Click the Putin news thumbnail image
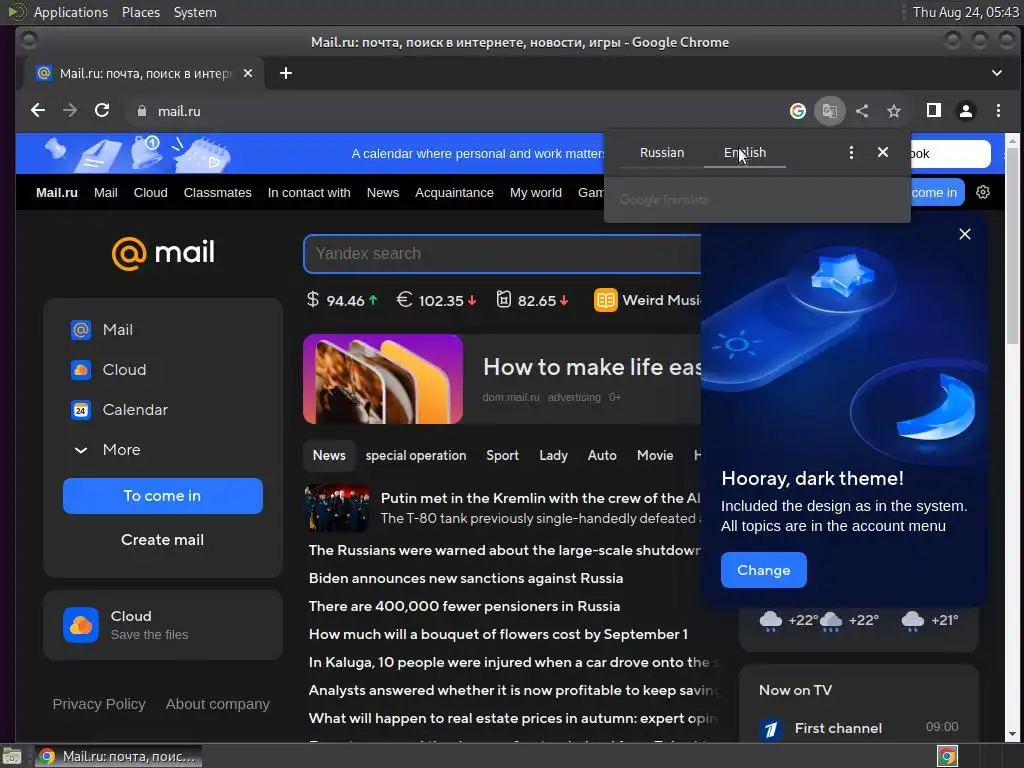Image resolution: width=1024 pixels, height=768 pixels. click(338, 507)
